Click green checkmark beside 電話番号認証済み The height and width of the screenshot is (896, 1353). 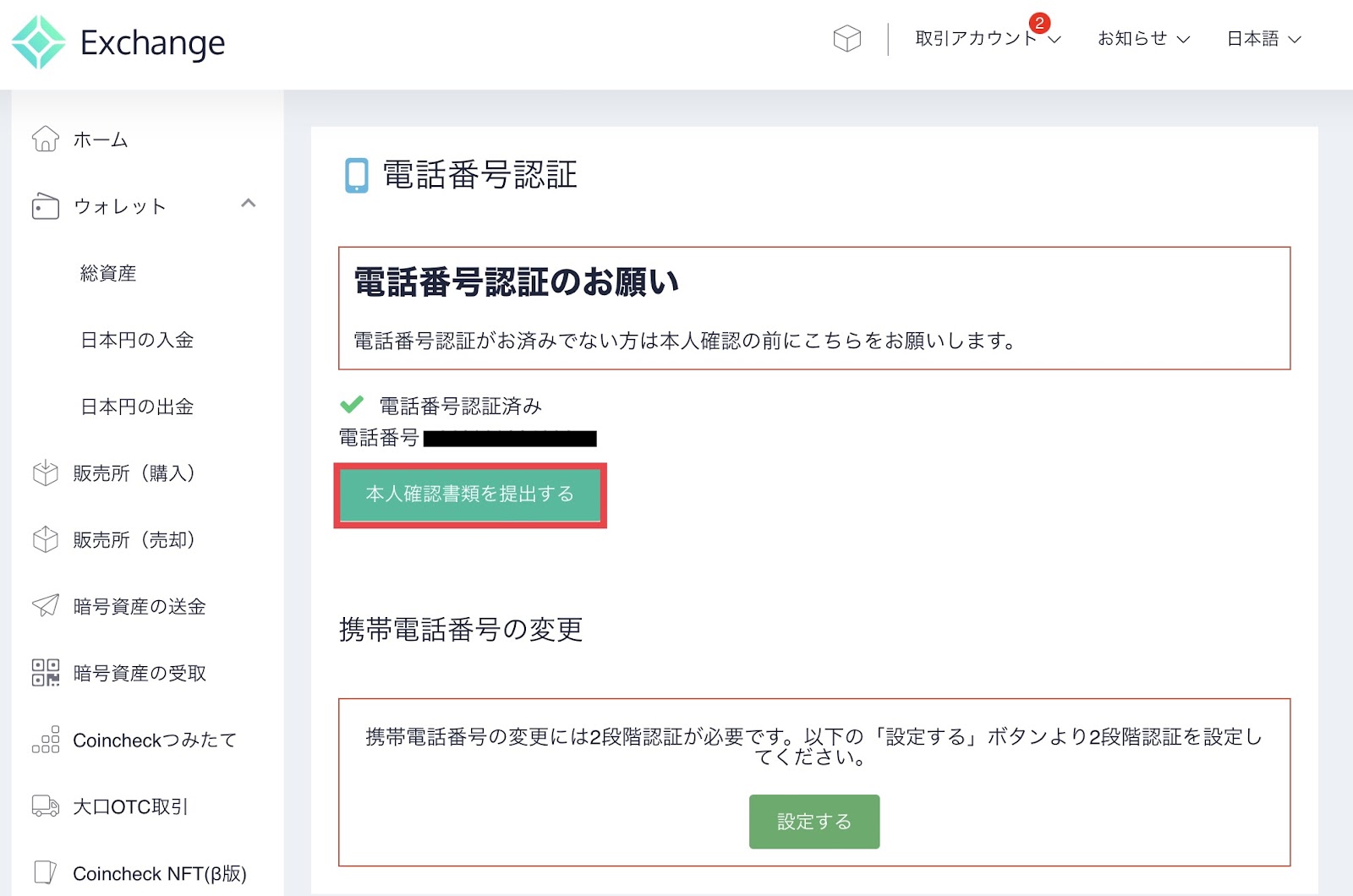tap(352, 405)
